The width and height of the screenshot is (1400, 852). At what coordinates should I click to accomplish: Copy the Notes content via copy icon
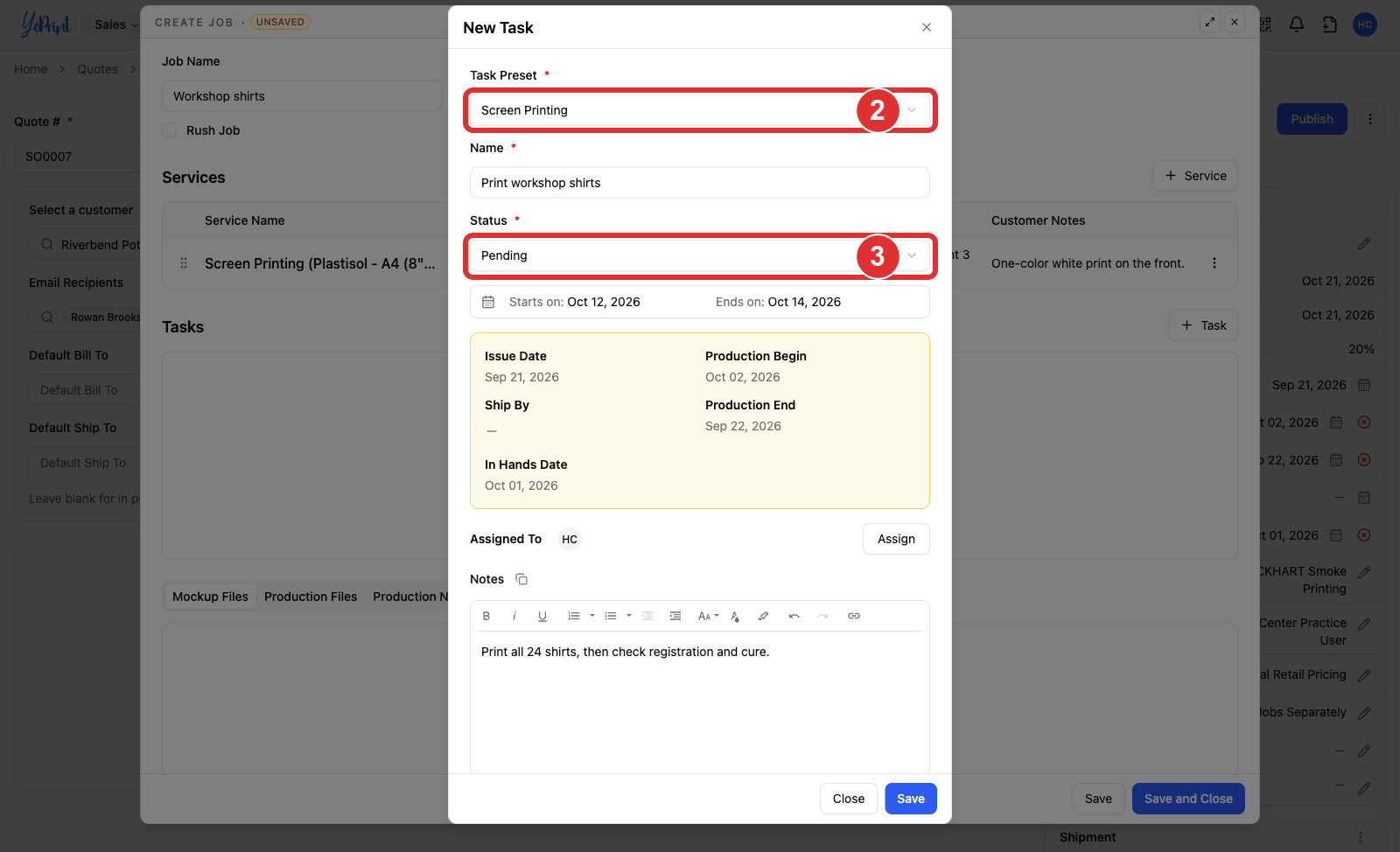tap(521, 579)
